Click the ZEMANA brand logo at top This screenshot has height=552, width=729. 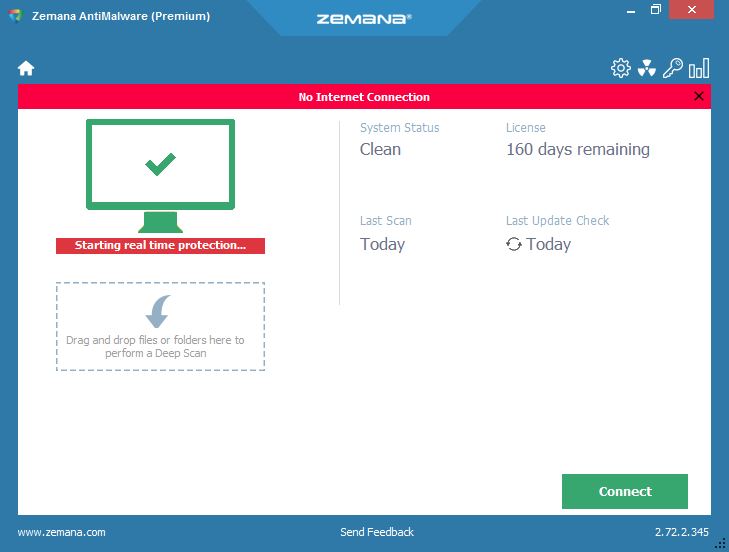coord(364,19)
